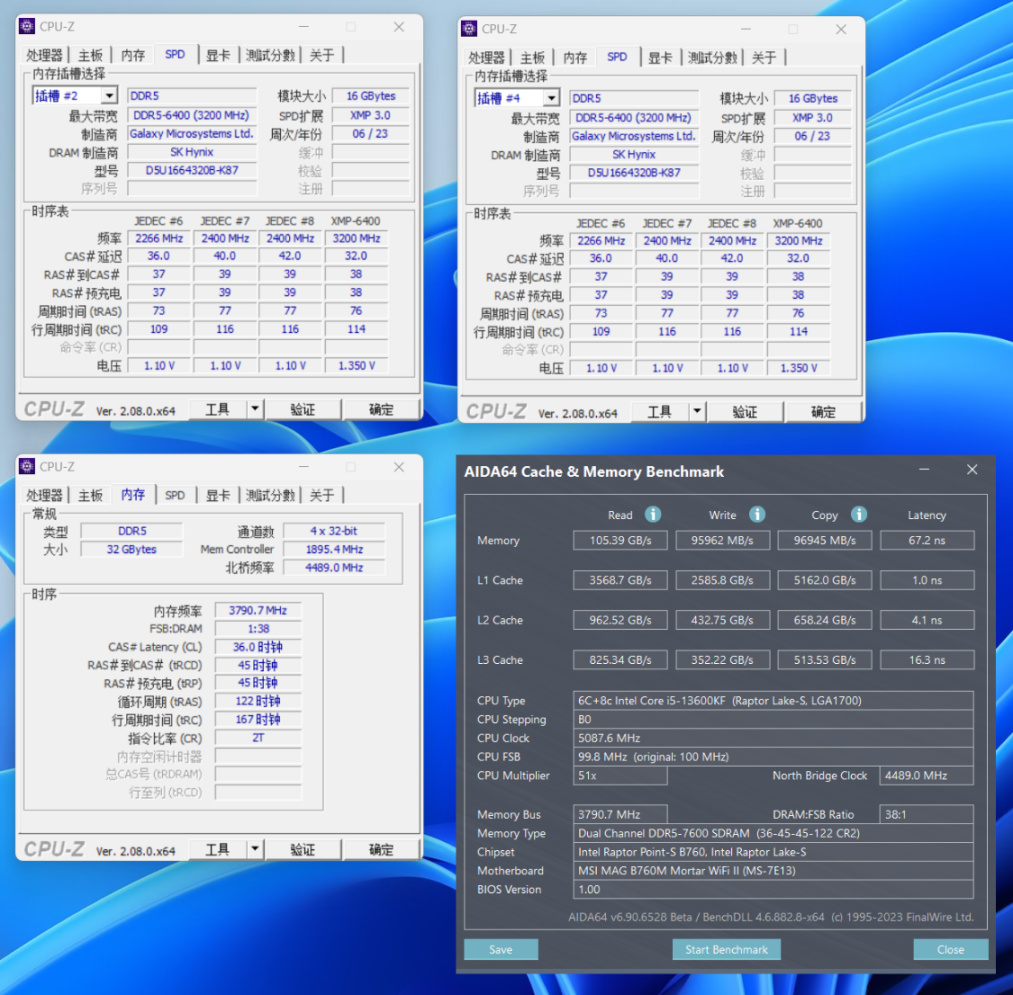Open 关于 tab in memory CPU-Z window
The image size is (1013, 995).
click(x=322, y=496)
